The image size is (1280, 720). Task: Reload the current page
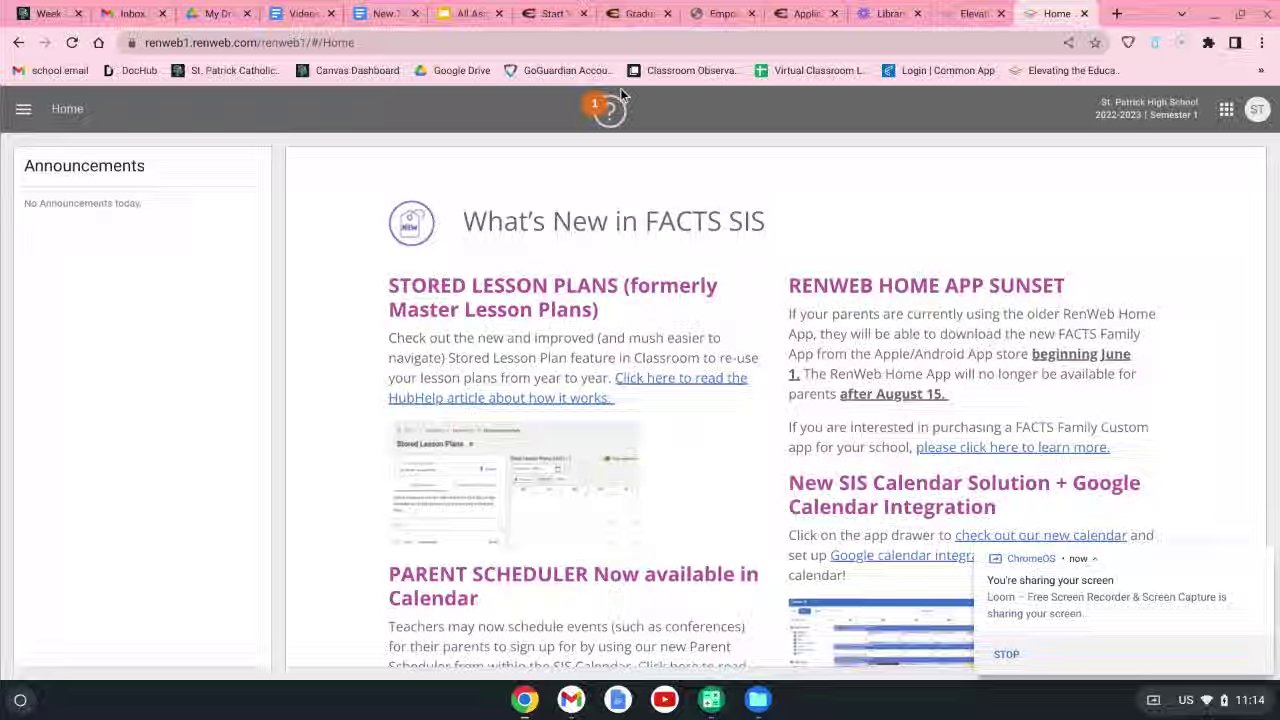pos(72,43)
